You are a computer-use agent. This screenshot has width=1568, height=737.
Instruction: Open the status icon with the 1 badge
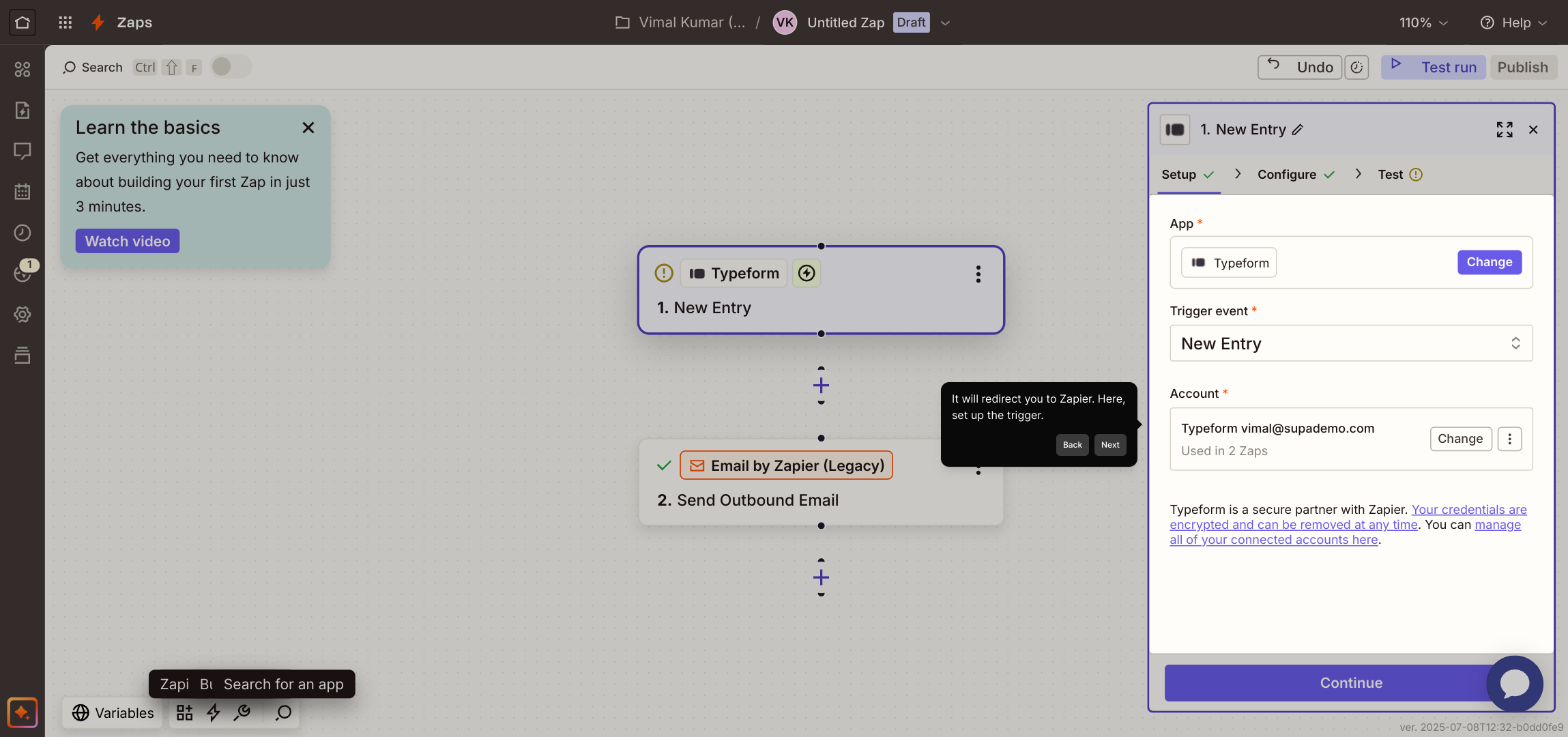(24, 272)
